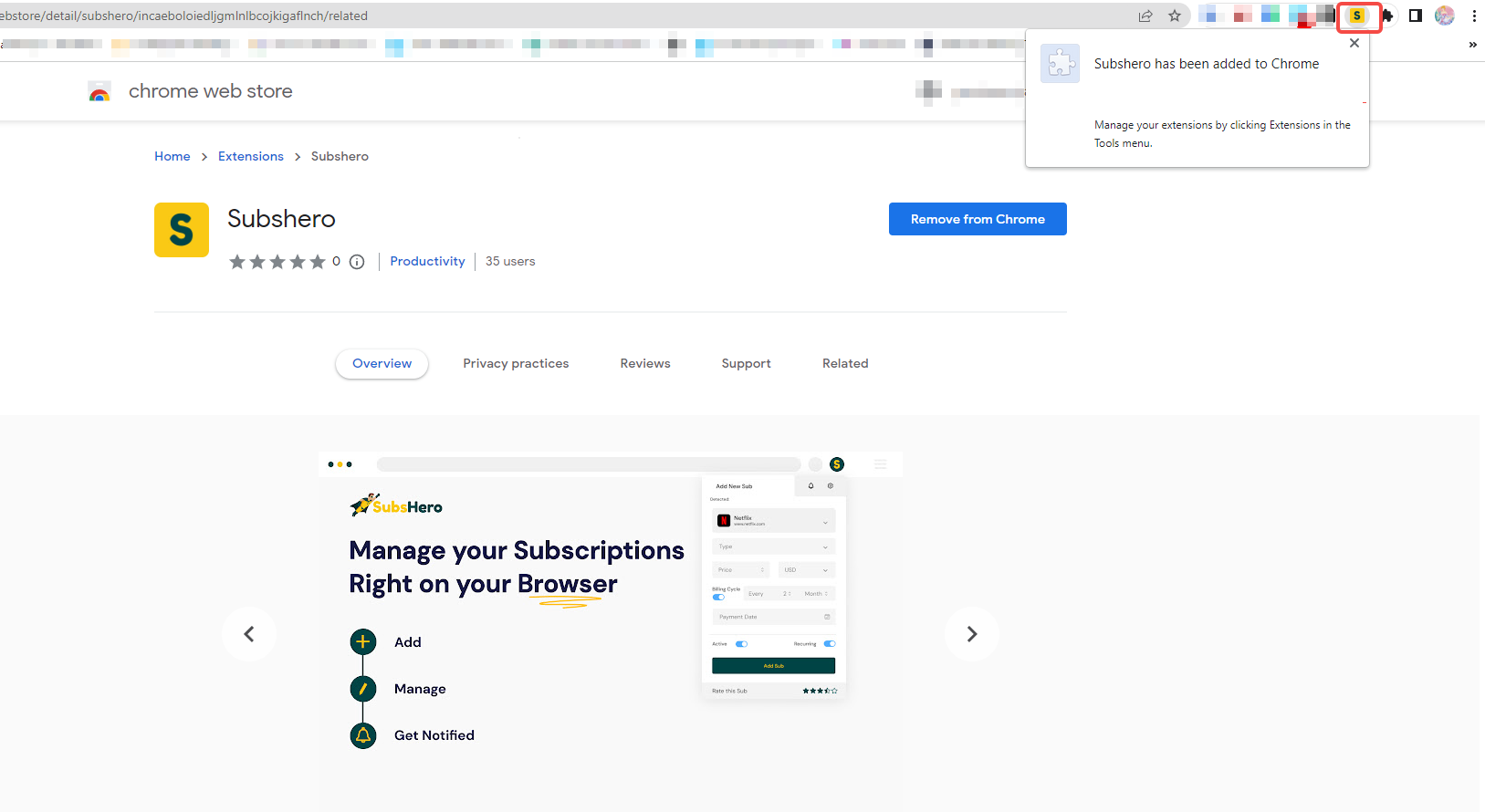Screen dimensions: 1485x812
Task: Open the Reviews tab
Action: point(645,363)
